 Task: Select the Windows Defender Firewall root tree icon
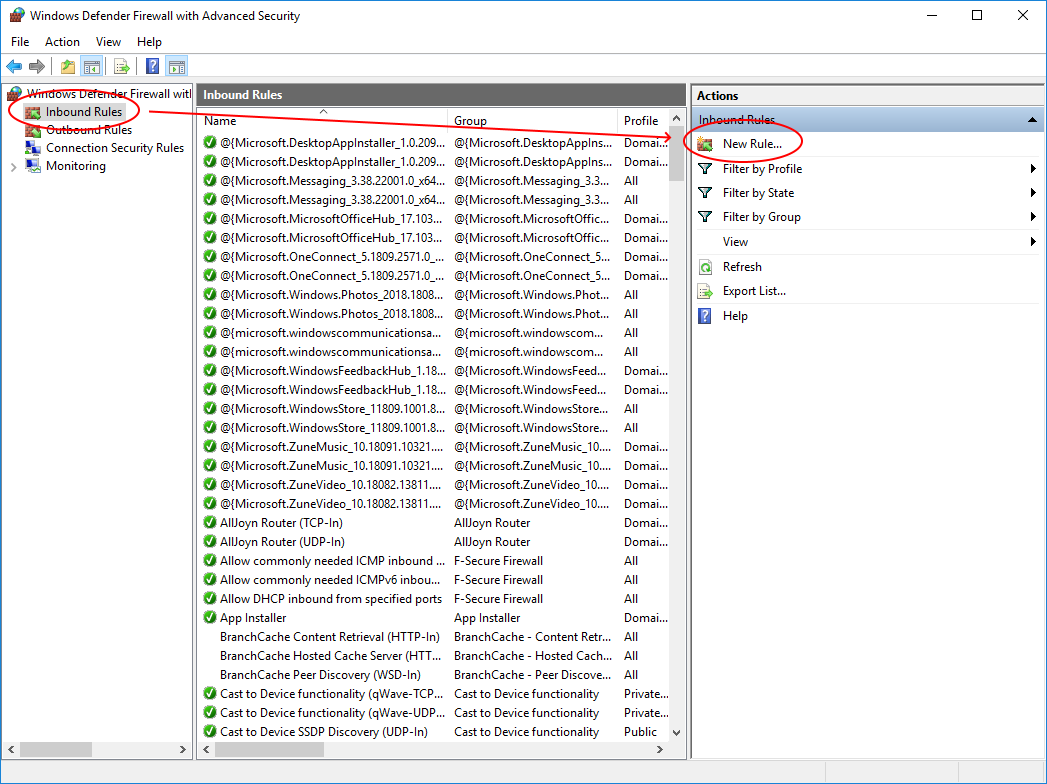[15, 93]
